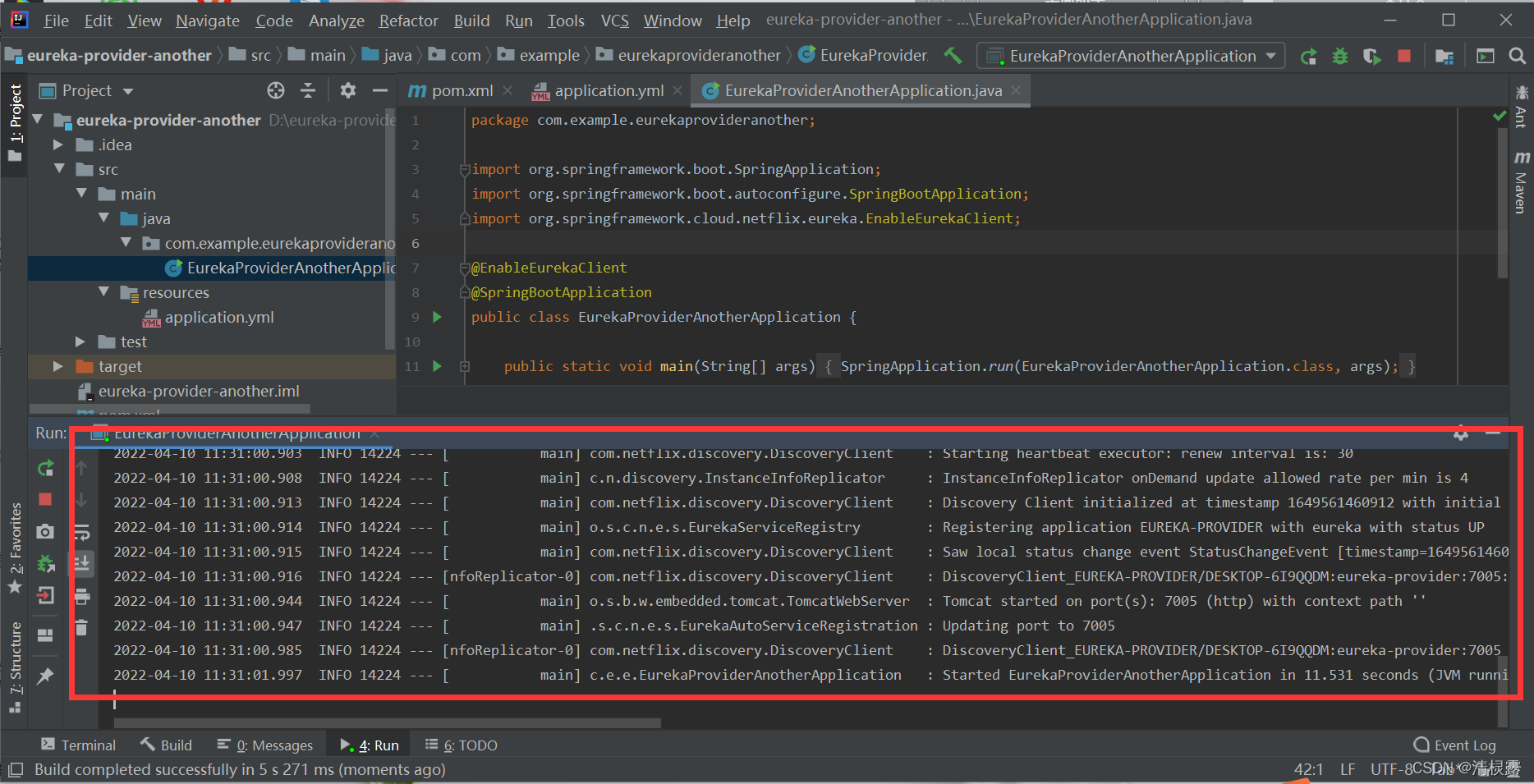The height and width of the screenshot is (784, 1534).
Task: Collapse the resources folder
Action: pyautogui.click(x=104, y=292)
